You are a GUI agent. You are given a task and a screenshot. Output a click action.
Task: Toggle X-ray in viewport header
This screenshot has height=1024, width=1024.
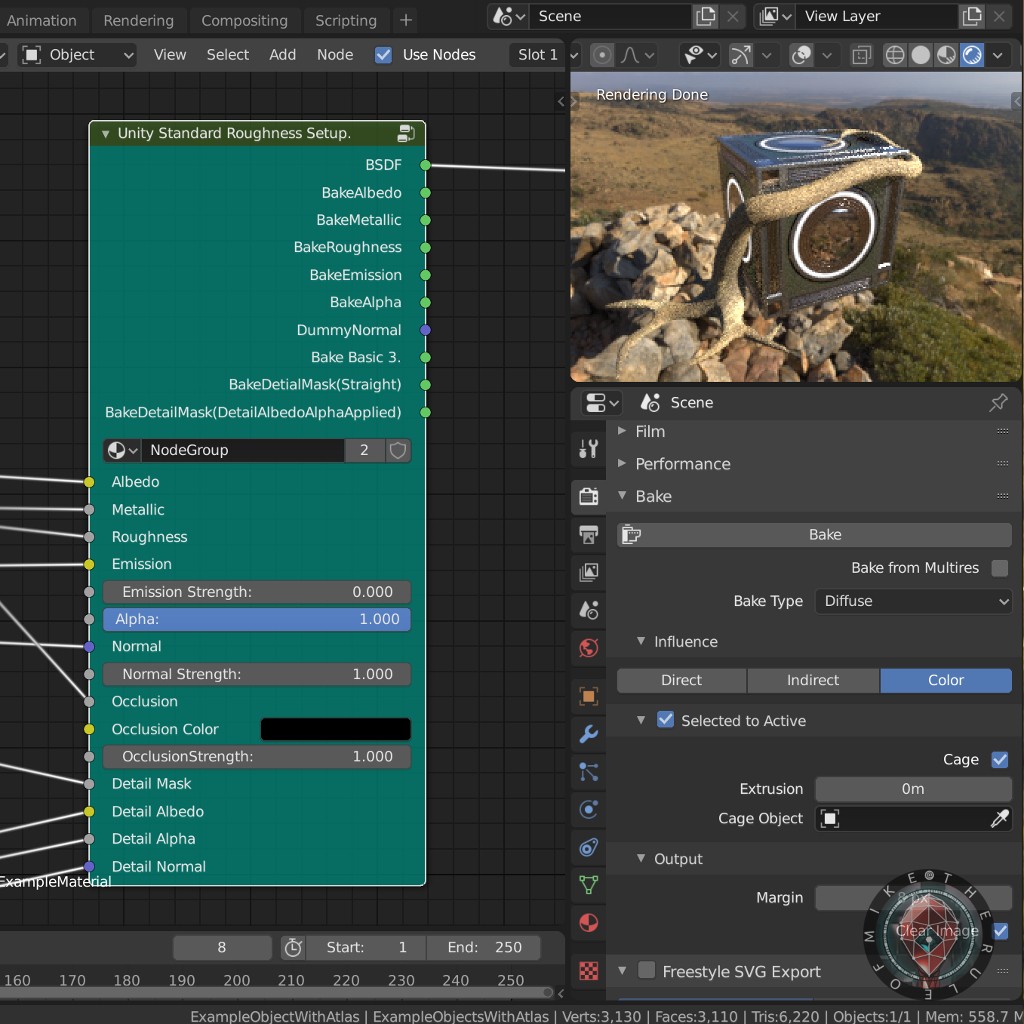861,55
